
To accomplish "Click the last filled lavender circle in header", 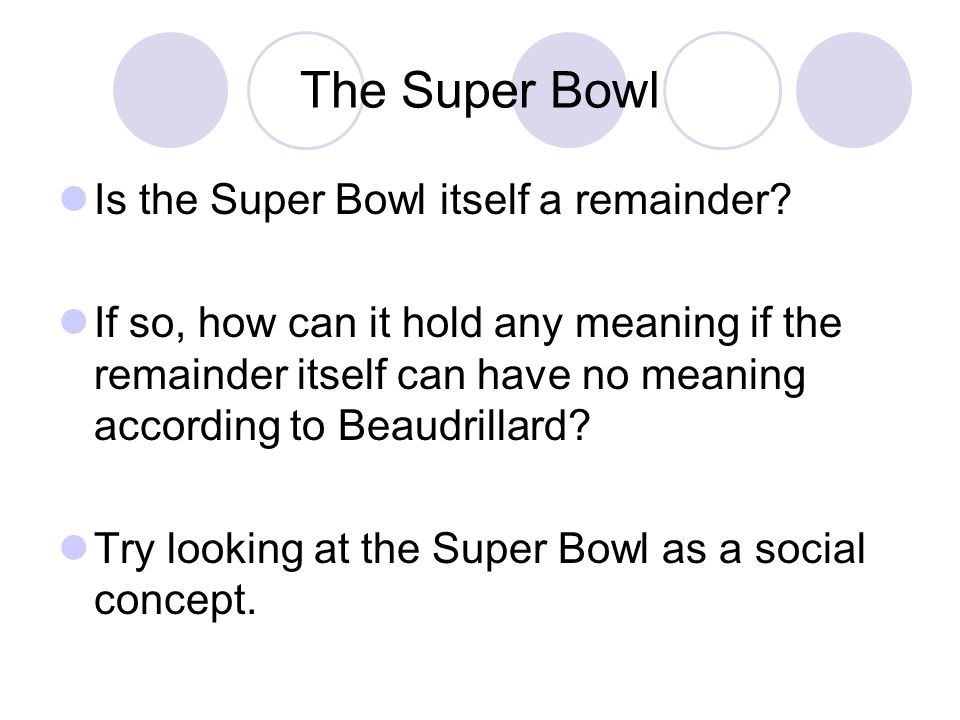I will click(x=854, y=90).
